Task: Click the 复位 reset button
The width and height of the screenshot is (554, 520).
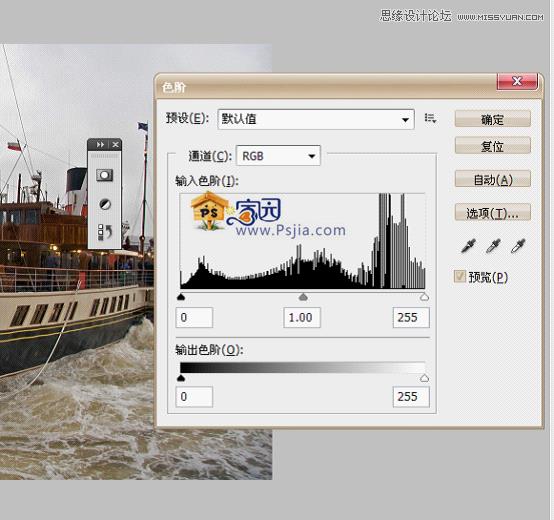Action: pyautogui.click(x=493, y=146)
